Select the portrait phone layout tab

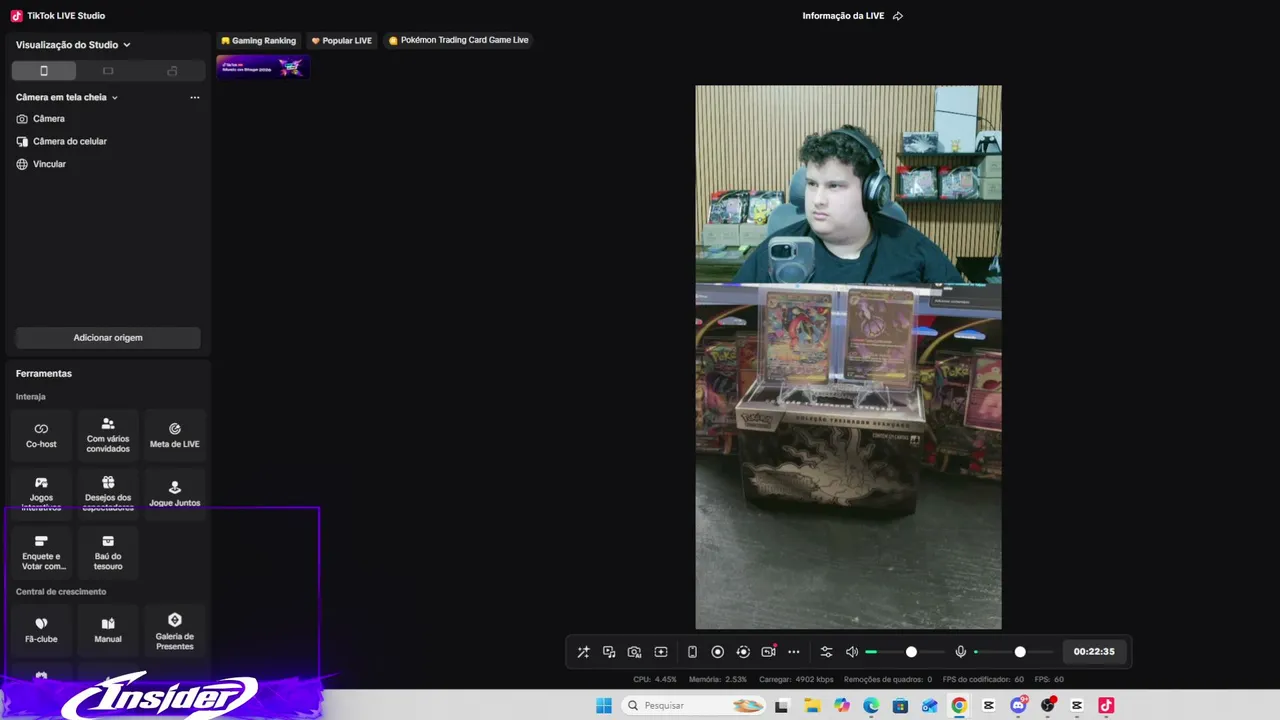click(x=44, y=71)
